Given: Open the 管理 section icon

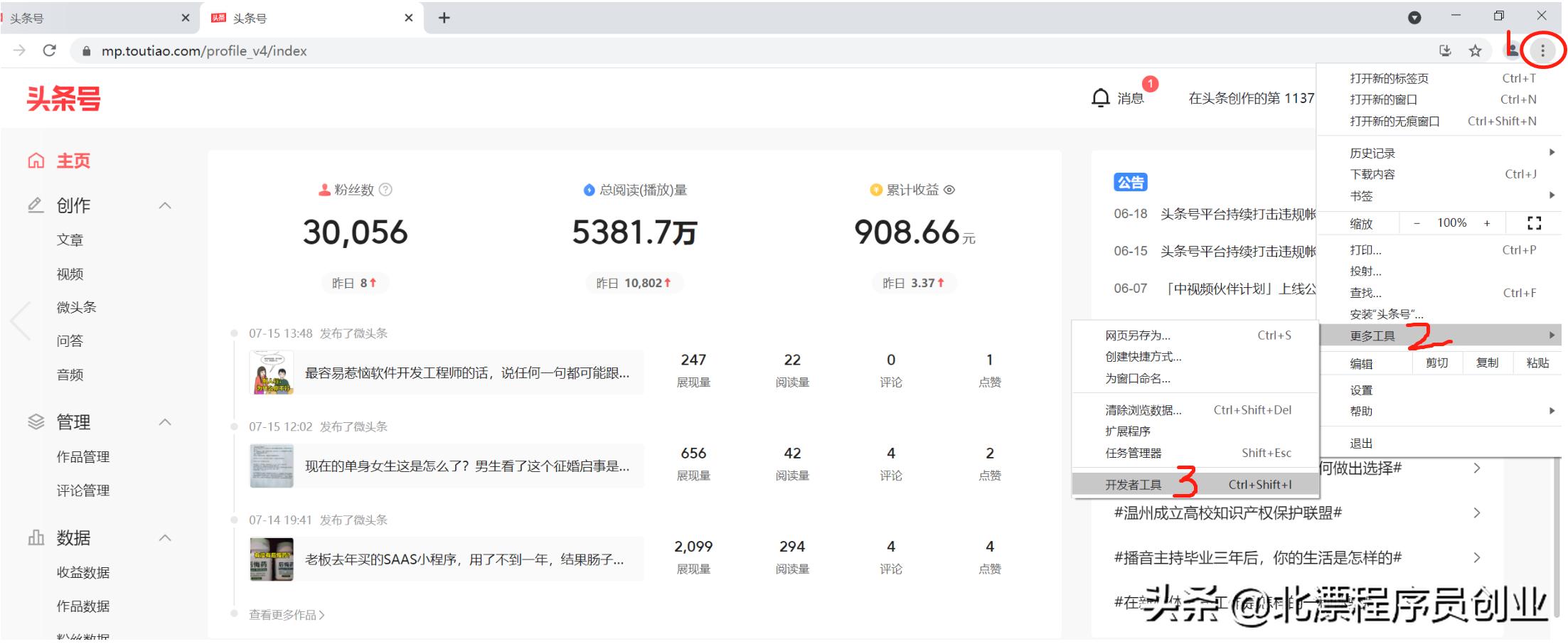Looking at the screenshot, I should click(x=35, y=421).
